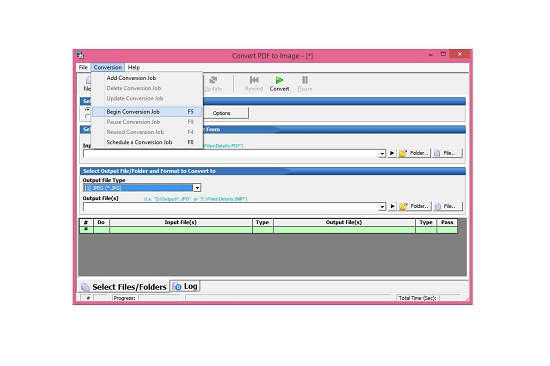The height and width of the screenshot is (366, 550).
Task: Click the Pass column header
Action: click(447, 222)
